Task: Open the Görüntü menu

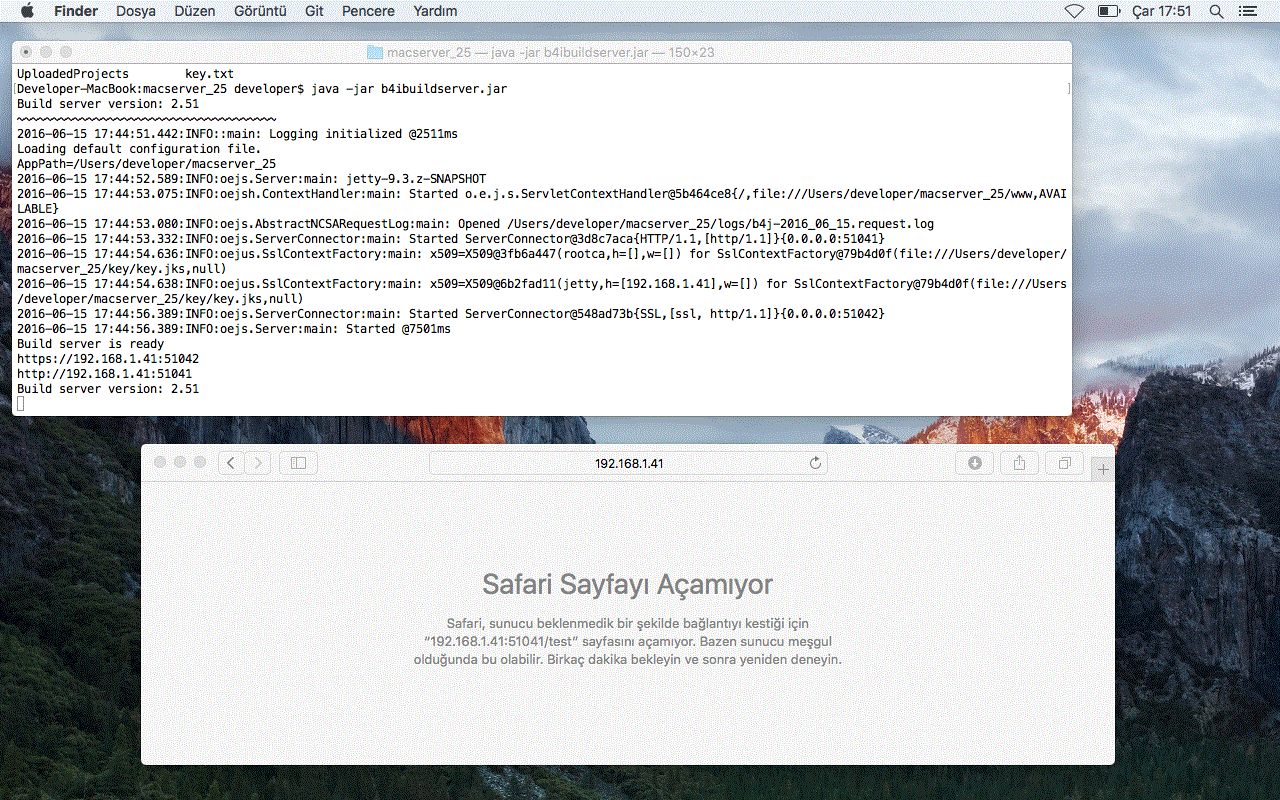Action: point(260,11)
